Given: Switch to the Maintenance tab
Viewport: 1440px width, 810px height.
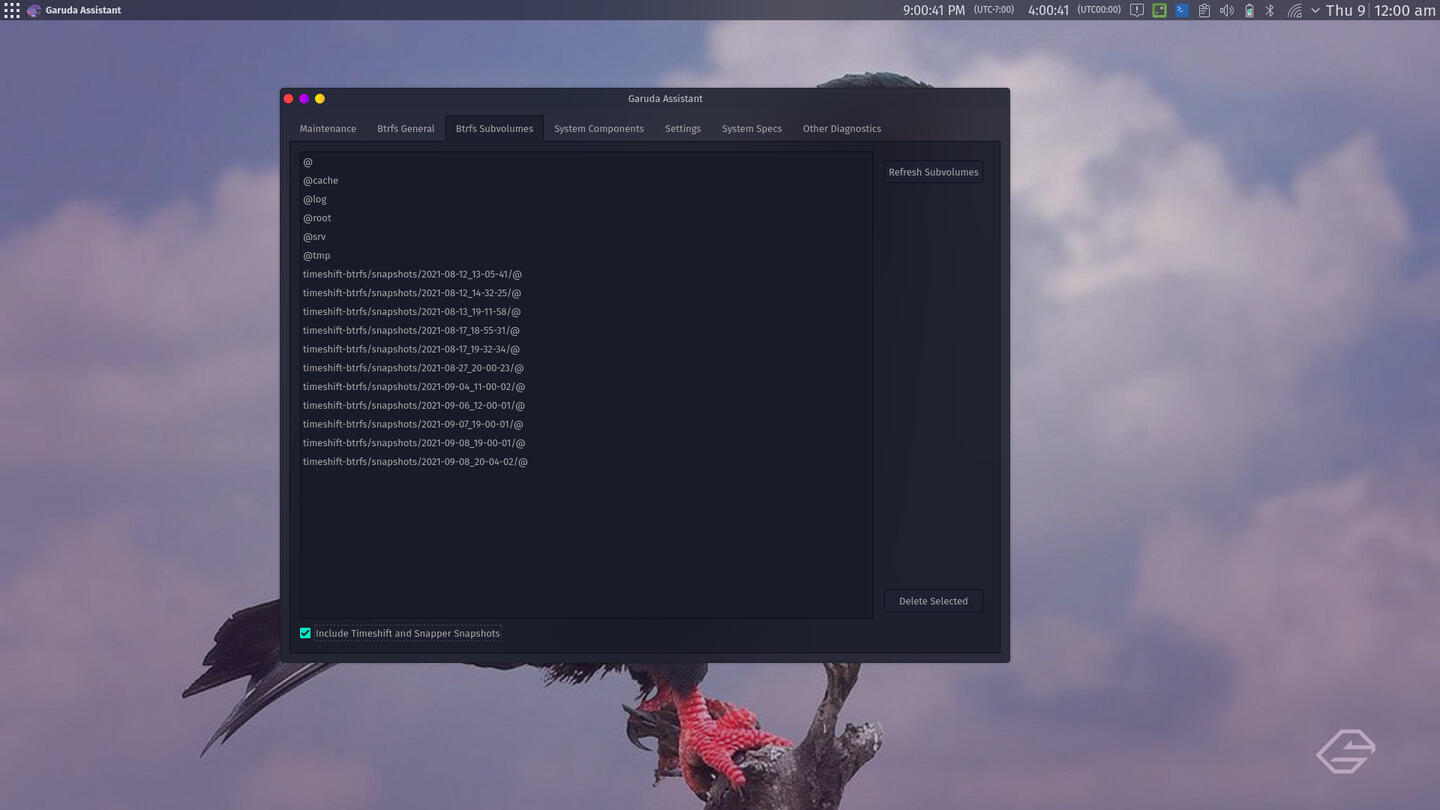Looking at the screenshot, I should pyautogui.click(x=328, y=128).
